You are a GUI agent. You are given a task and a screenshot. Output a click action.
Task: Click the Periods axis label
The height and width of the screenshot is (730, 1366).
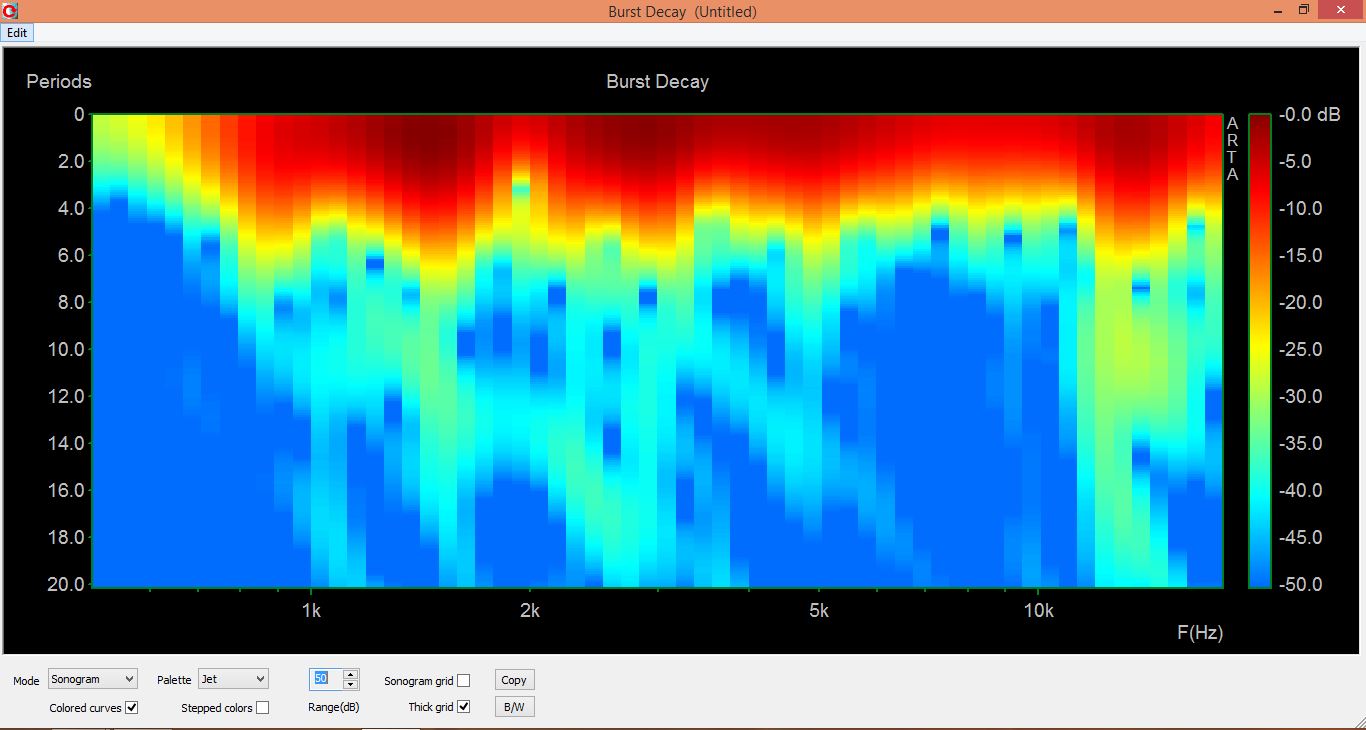coord(59,82)
